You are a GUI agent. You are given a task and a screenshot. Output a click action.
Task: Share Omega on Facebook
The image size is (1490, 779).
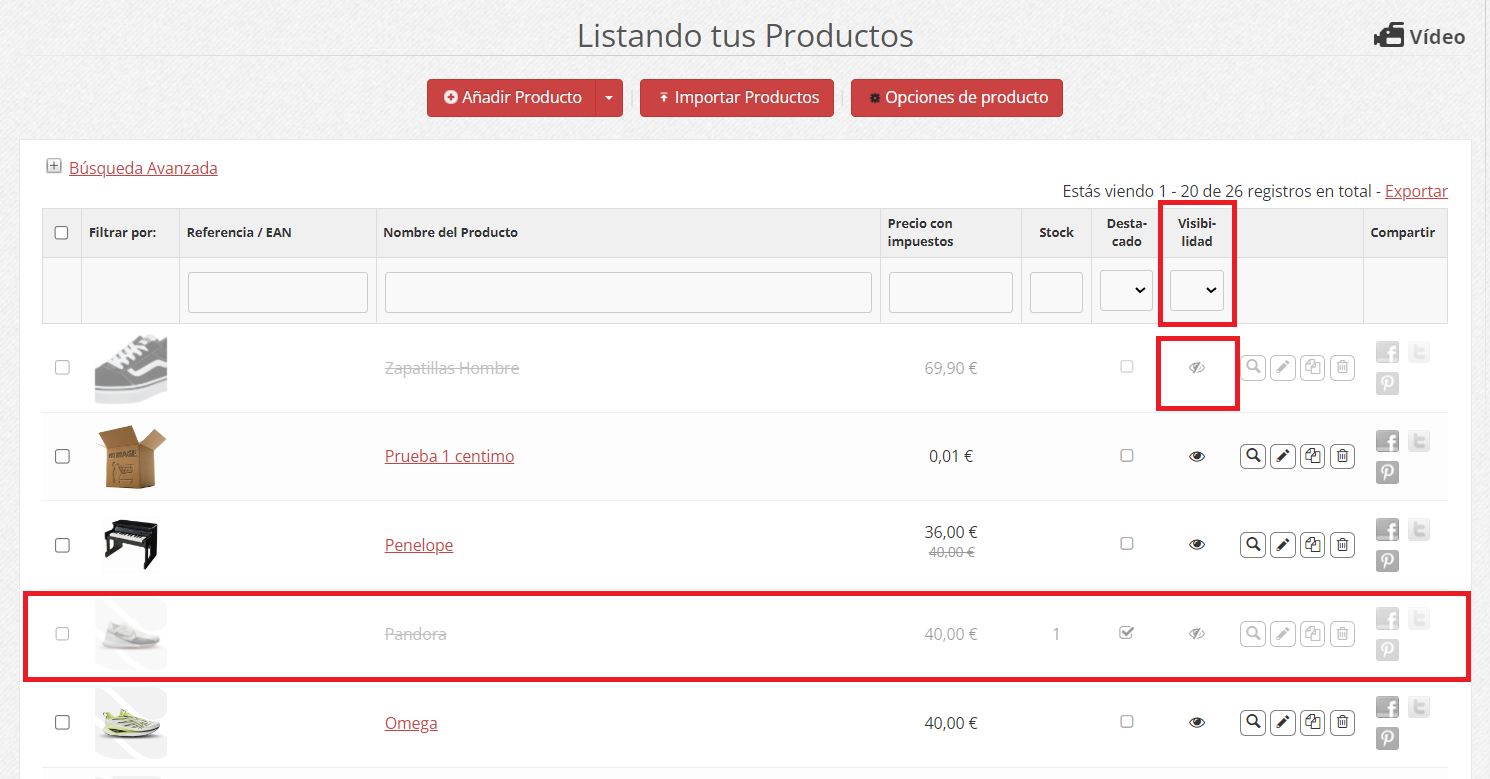(1387, 707)
